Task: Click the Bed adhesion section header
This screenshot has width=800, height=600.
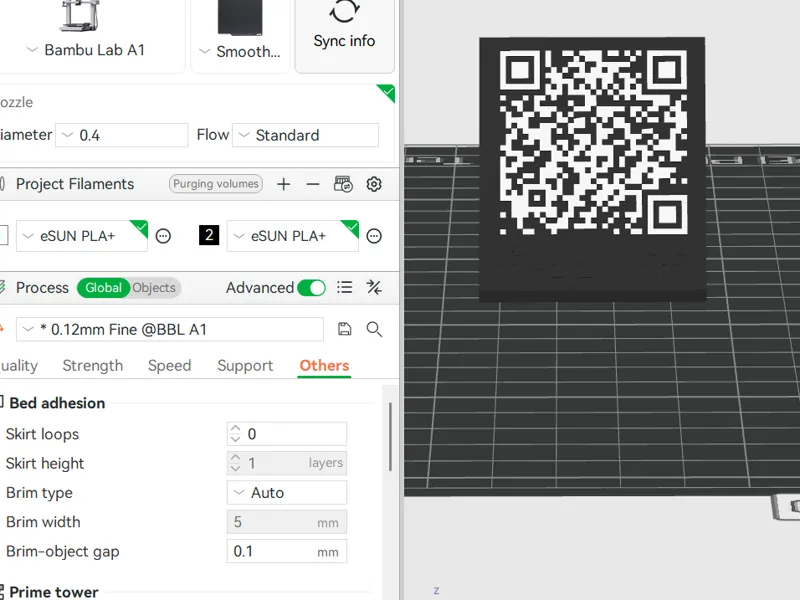Action: (57, 403)
